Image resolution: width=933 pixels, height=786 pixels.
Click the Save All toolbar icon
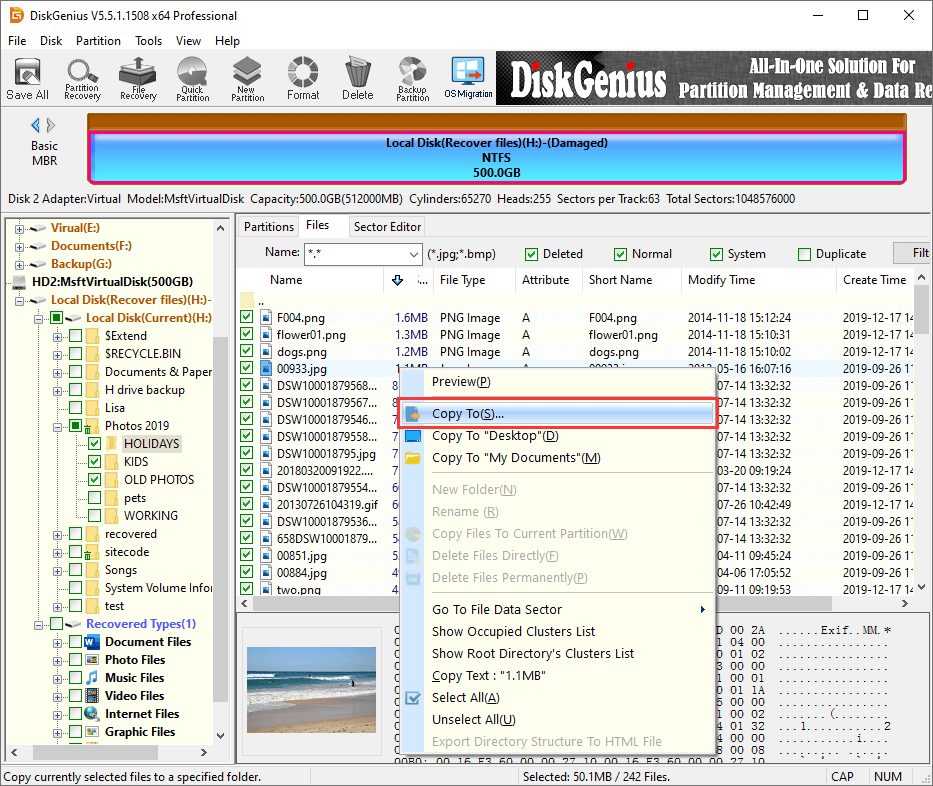(x=27, y=79)
